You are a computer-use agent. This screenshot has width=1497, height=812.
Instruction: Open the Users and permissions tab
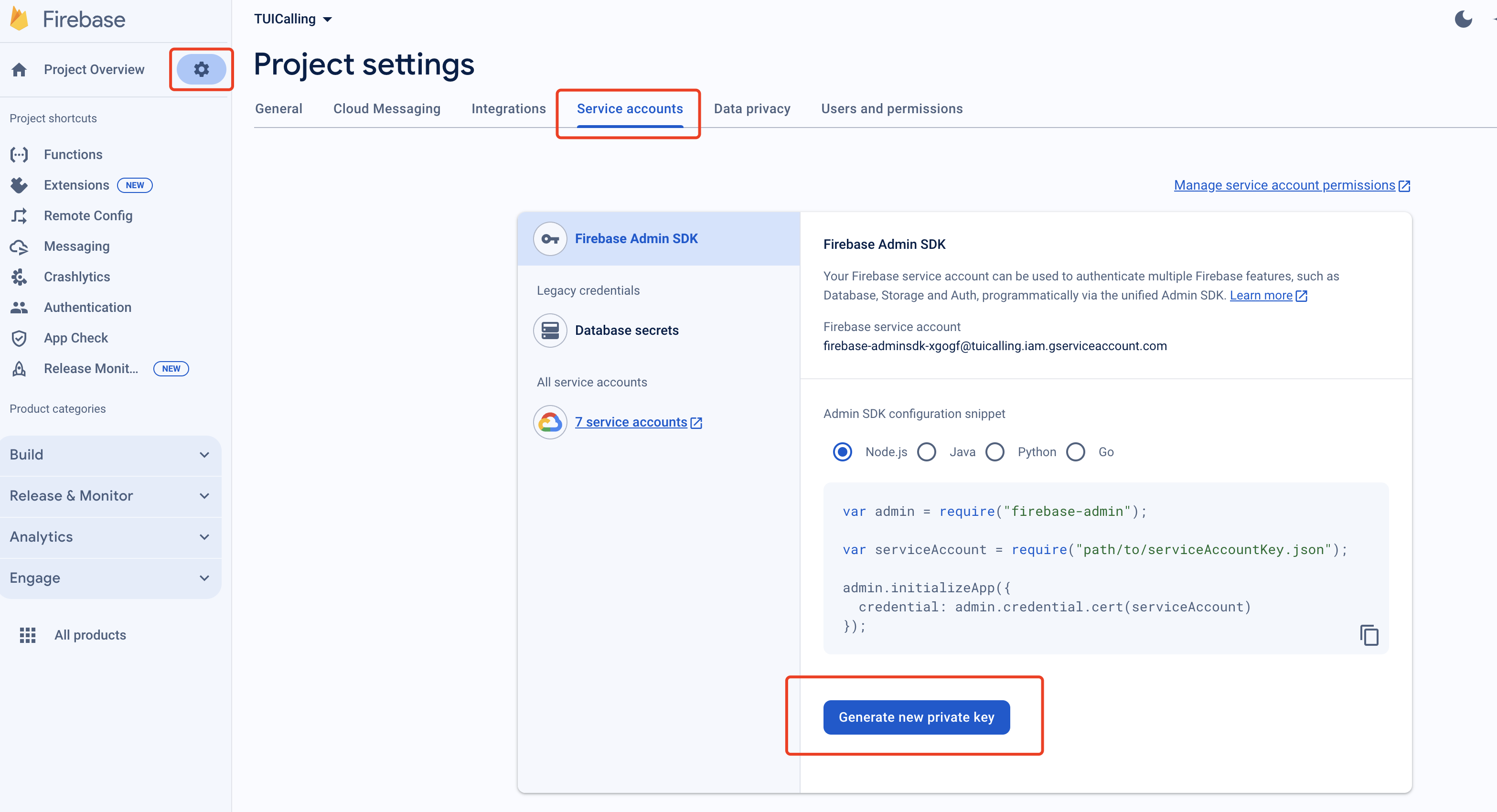891,109
